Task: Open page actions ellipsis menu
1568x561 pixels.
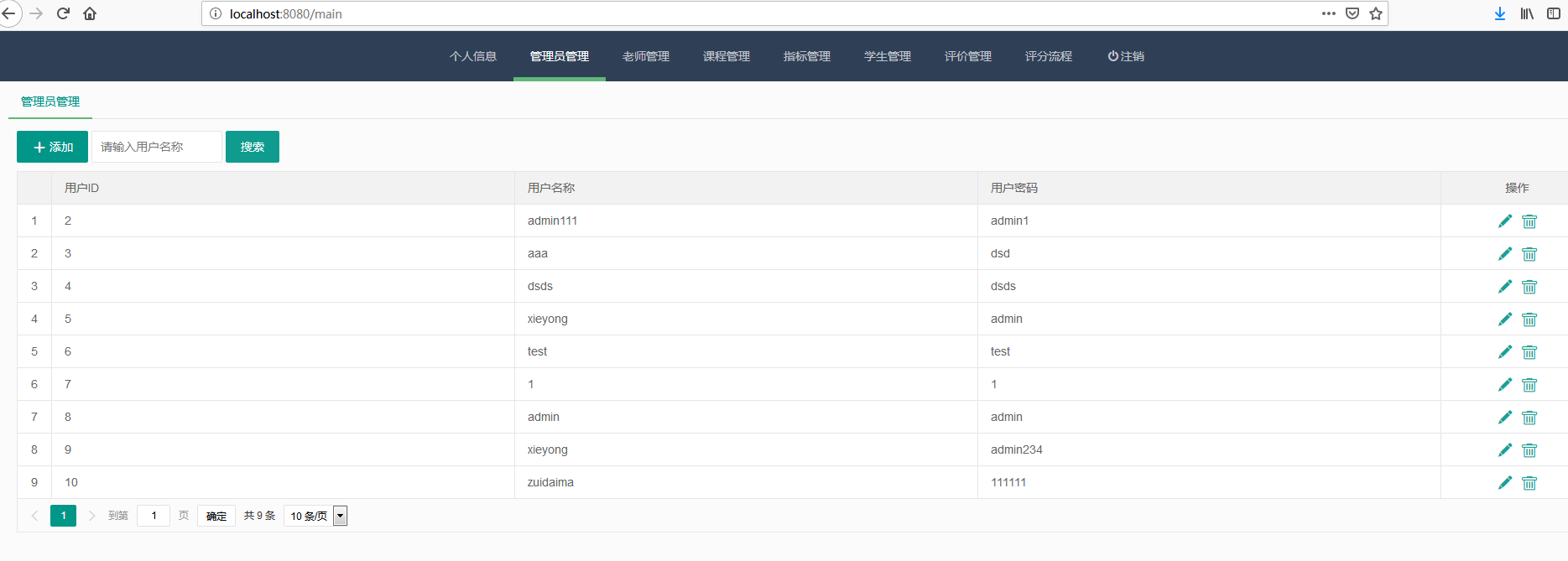Action: (x=1329, y=13)
